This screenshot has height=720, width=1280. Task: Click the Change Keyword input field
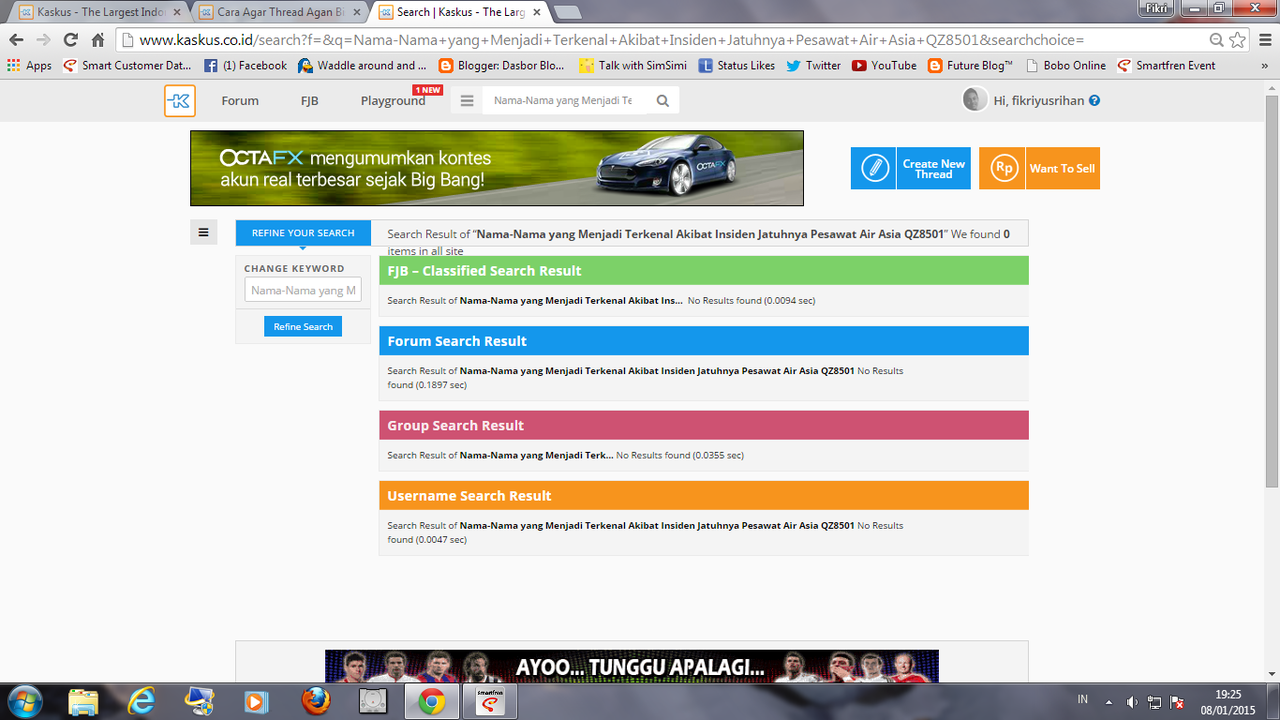(303, 290)
